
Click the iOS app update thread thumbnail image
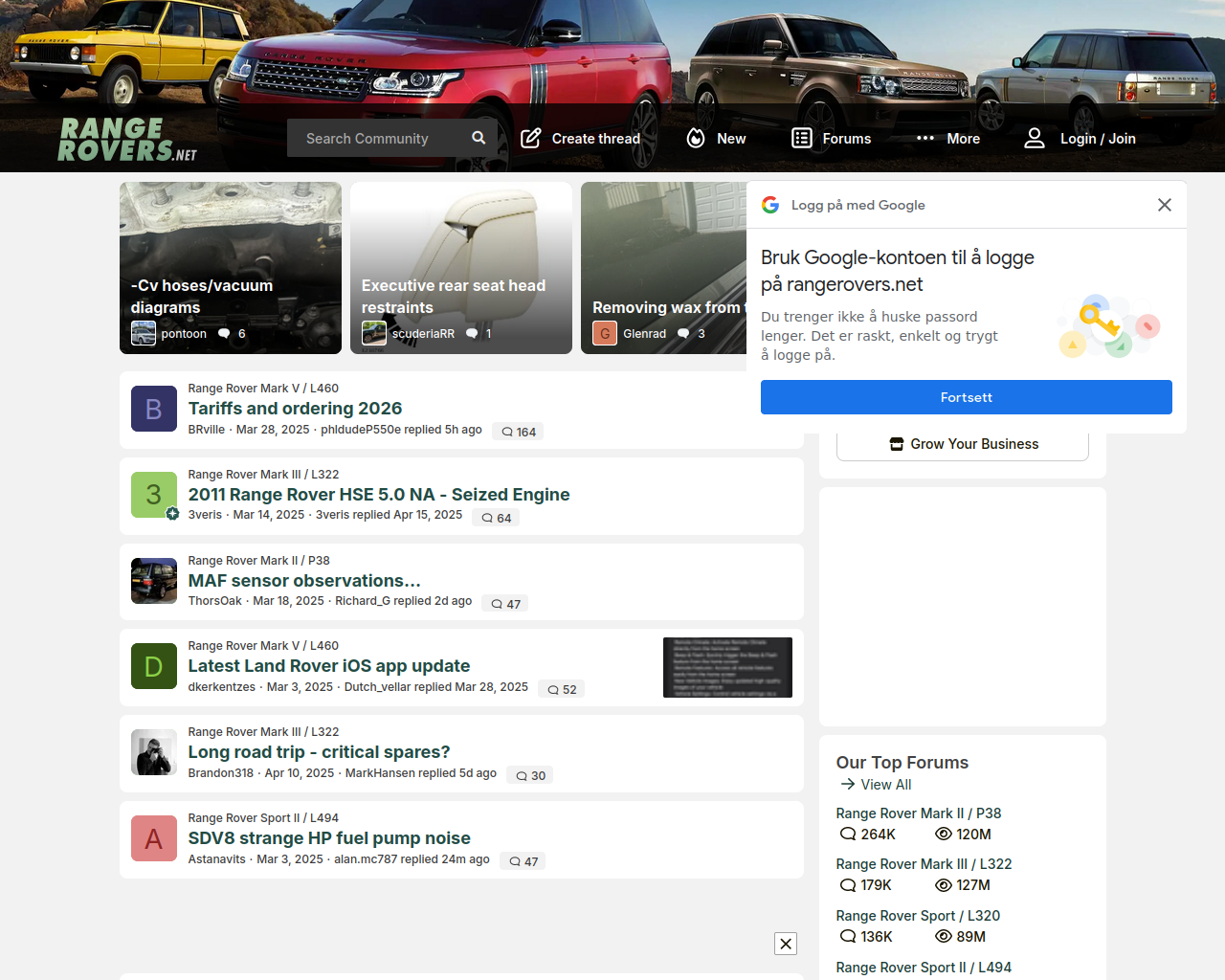[x=727, y=667]
